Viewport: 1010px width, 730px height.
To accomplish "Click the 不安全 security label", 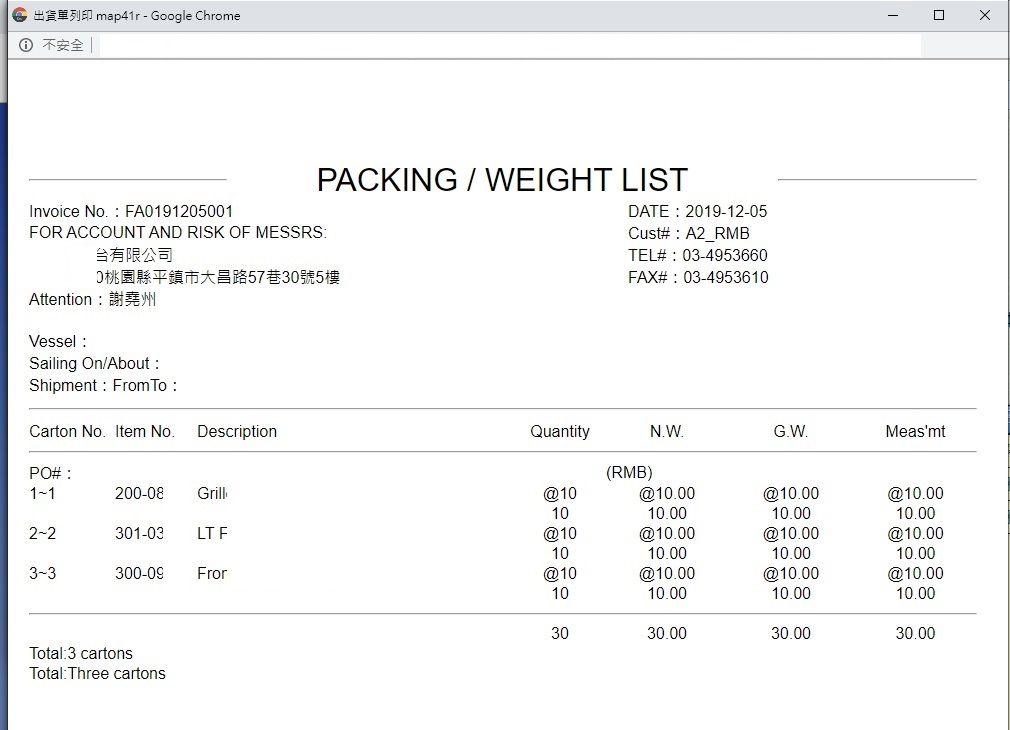I will (x=62, y=45).
